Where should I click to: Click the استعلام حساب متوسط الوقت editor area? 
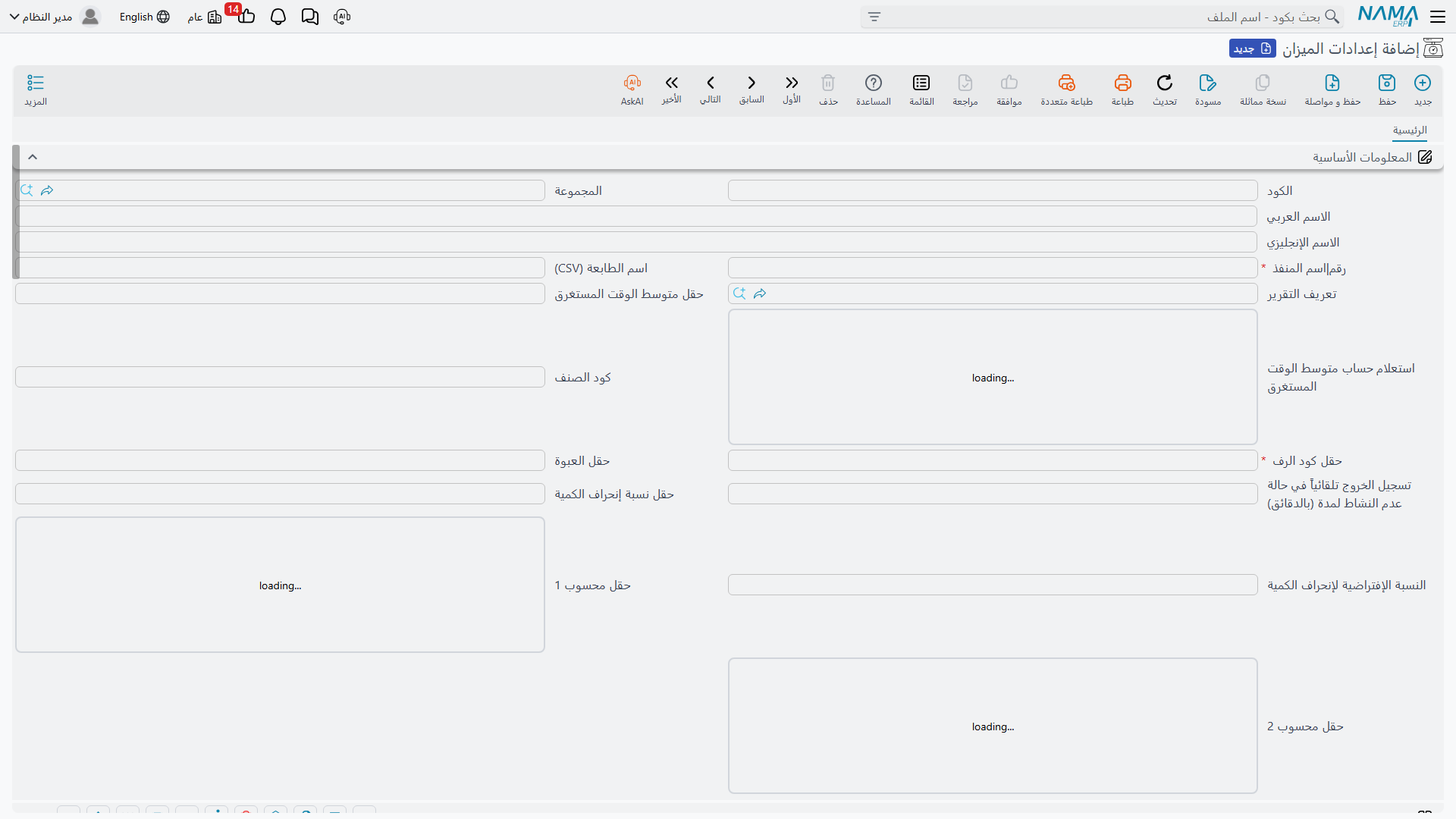coord(993,377)
